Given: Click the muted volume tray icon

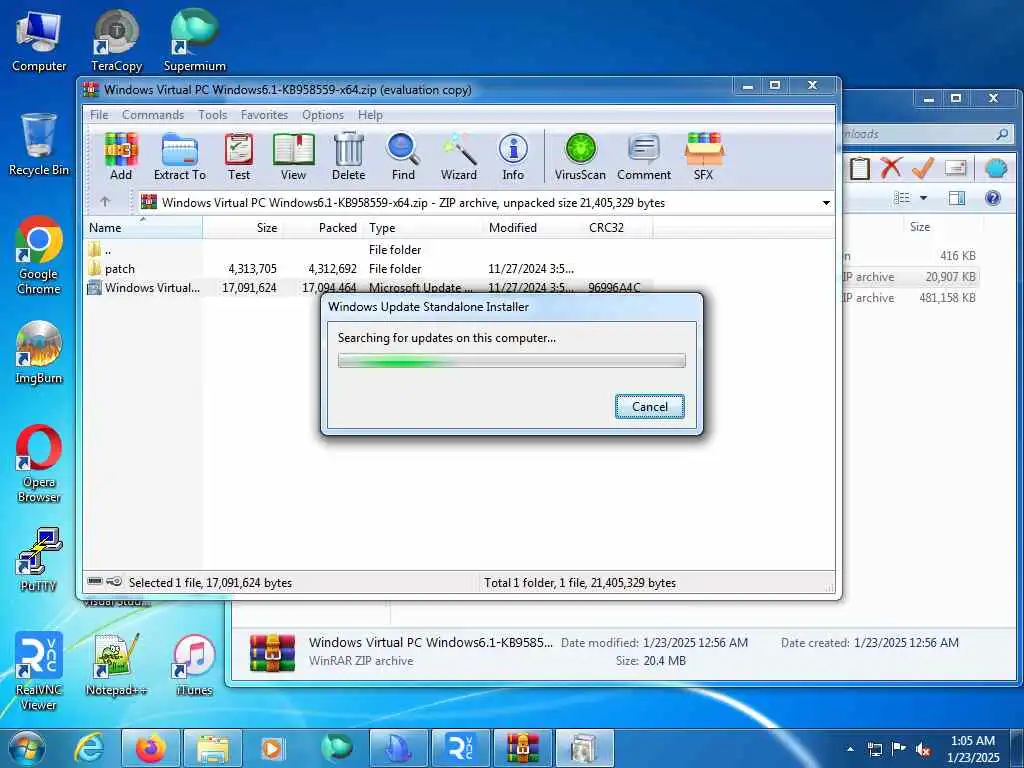Looking at the screenshot, I should [x=923, y=749].
